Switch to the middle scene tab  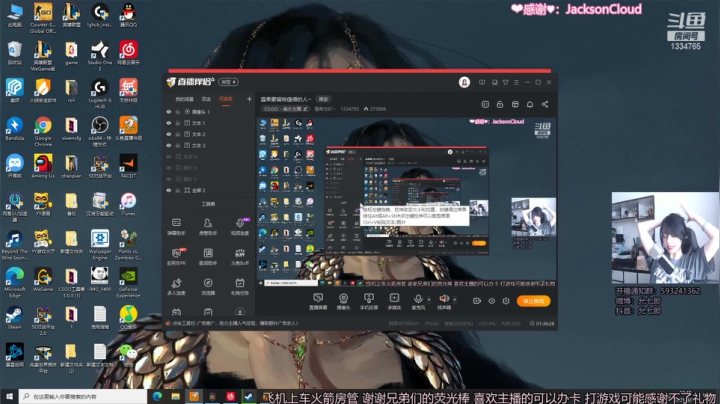pyautogui.click(x=206, y=99)
